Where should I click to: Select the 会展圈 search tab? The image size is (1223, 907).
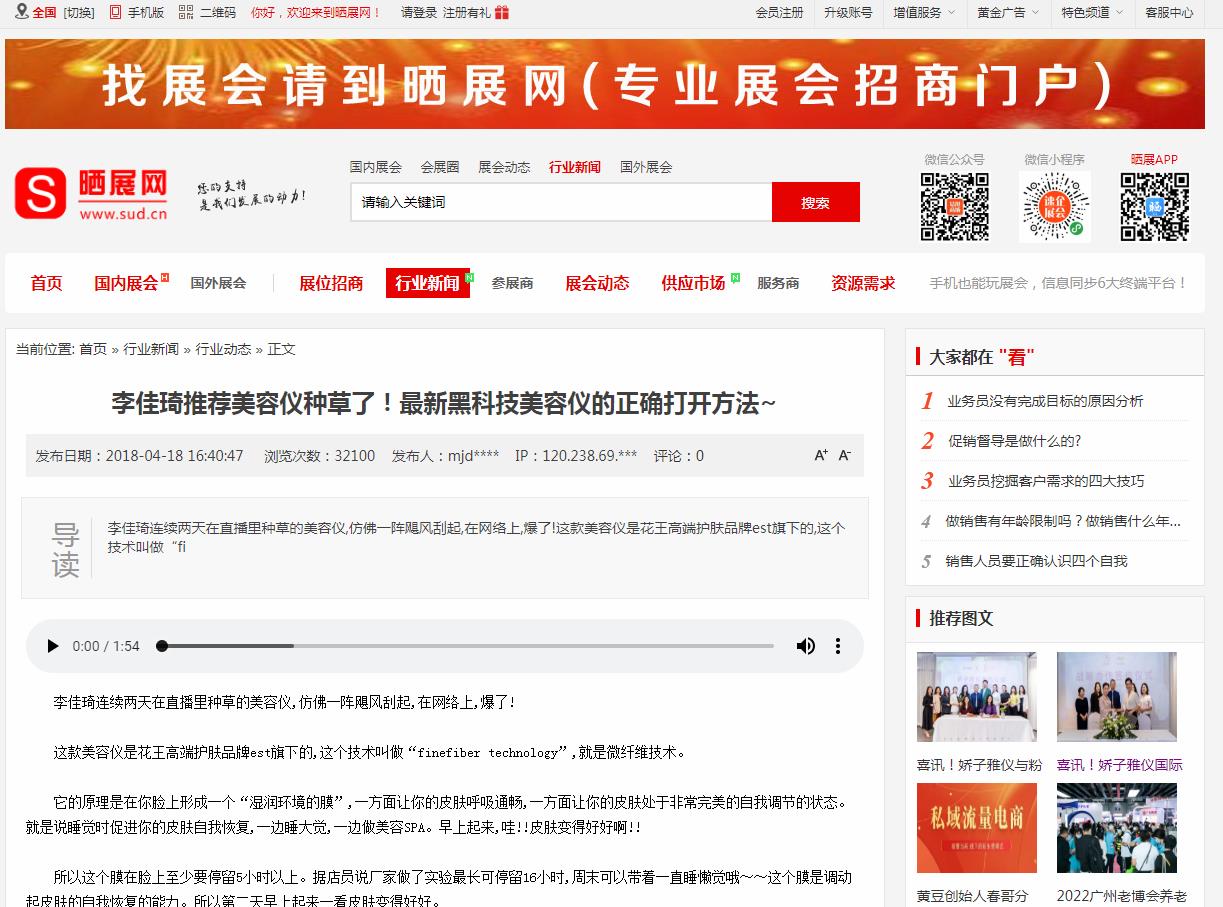(440, 167)
